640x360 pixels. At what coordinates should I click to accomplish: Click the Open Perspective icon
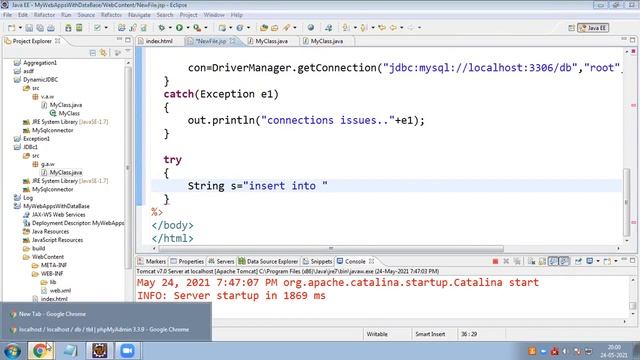point(571,28)
